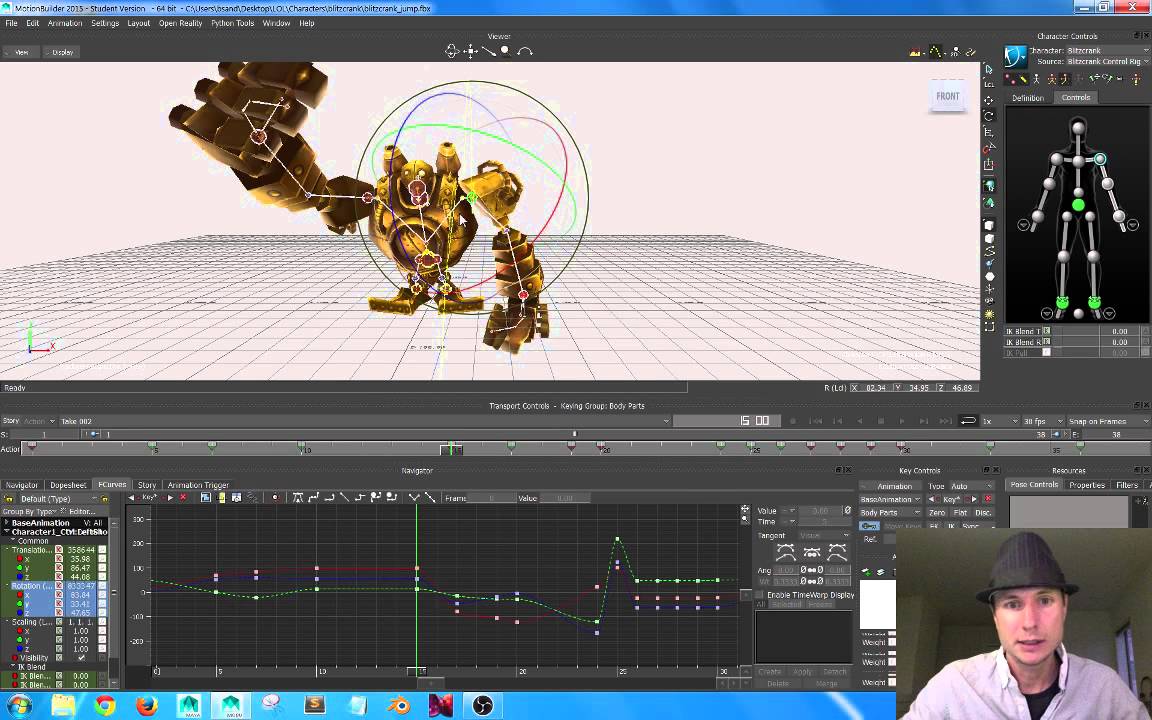This screenshot has width=1152, height=720.
Task: Delete key with red X in Key Controls
Action: 987,499
